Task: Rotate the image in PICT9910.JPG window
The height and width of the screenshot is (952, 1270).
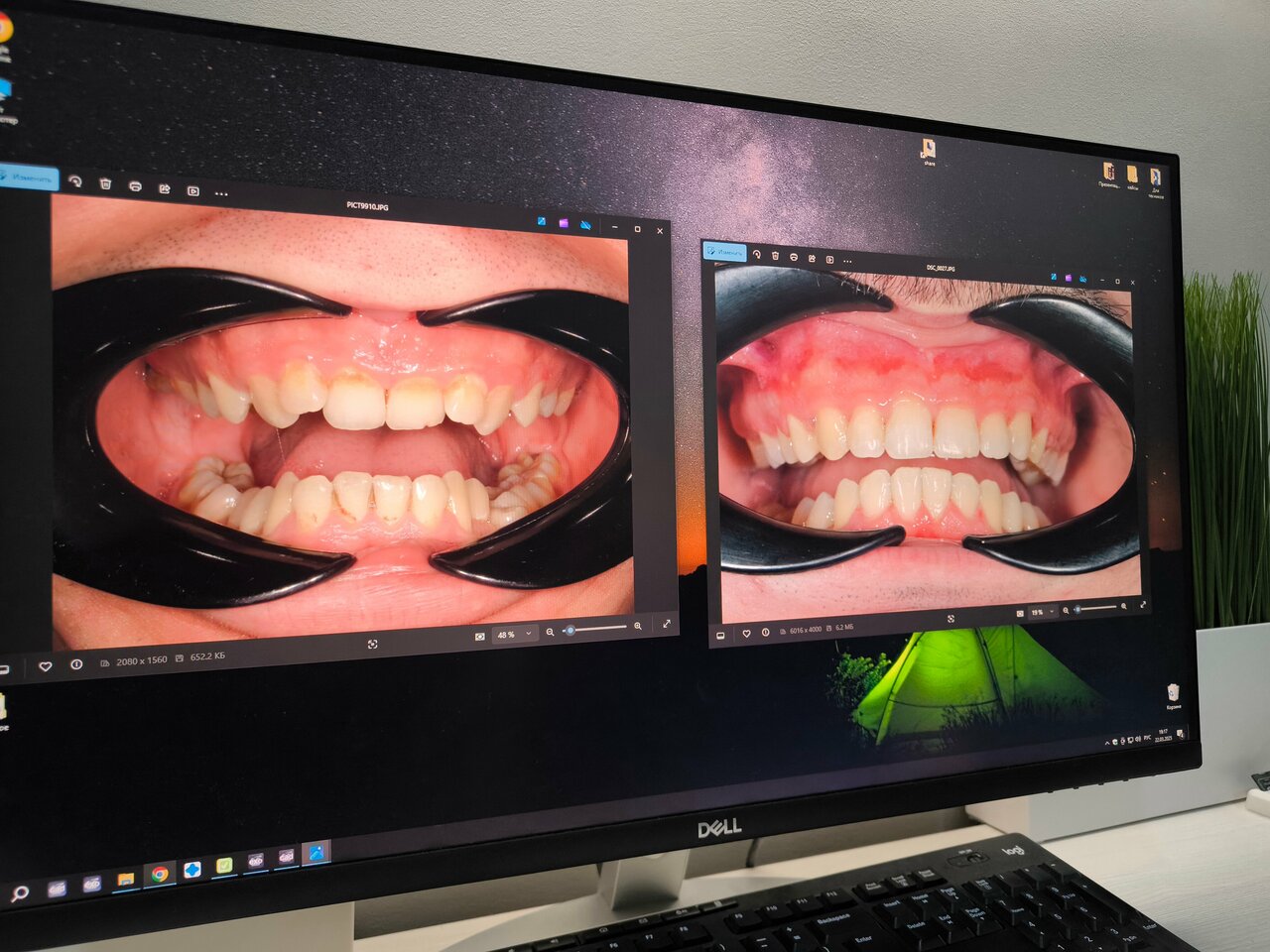Action: [75, 181]
